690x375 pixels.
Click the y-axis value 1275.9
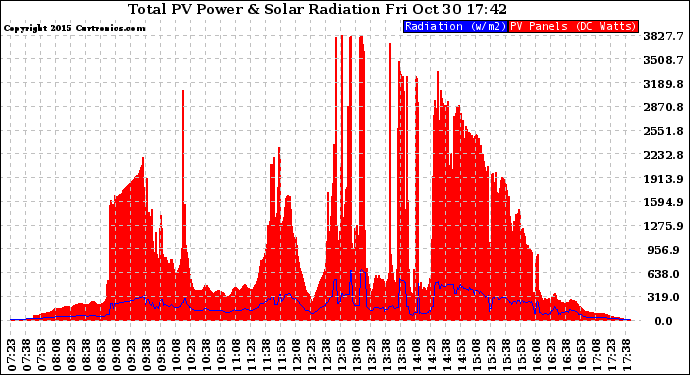(x=664, y=226)
